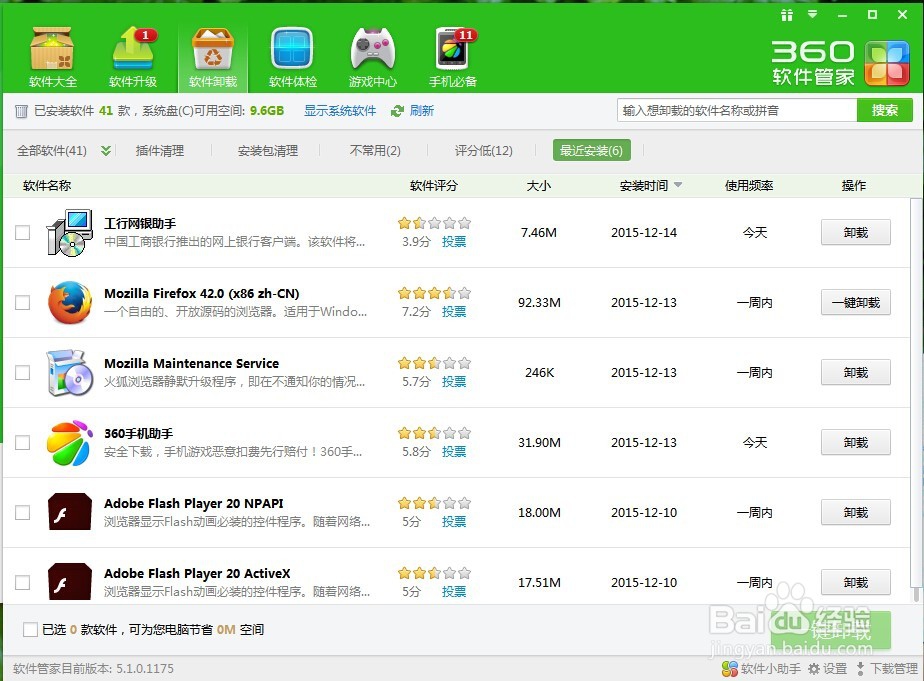Click star rating of Mozilla Firefox

434,293
